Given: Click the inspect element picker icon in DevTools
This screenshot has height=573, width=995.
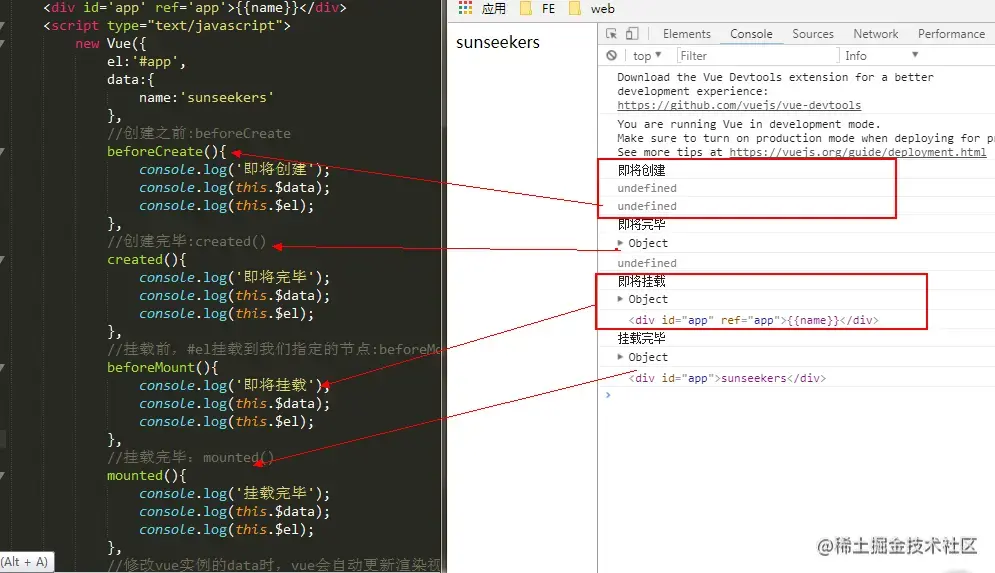Looking at the screenshot, I should 611,34.
